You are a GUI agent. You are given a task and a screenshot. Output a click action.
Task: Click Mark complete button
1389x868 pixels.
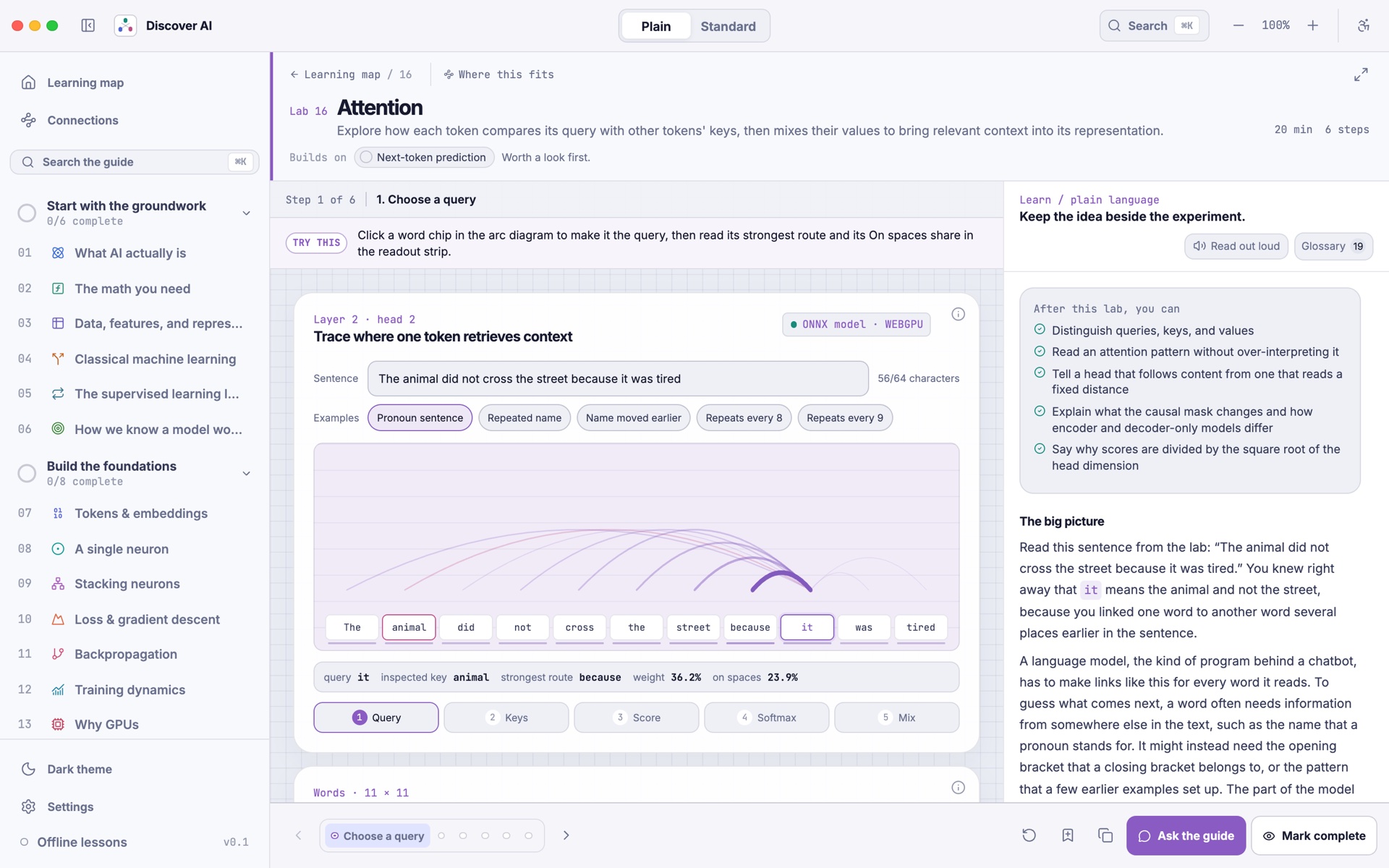point(1314,835)
